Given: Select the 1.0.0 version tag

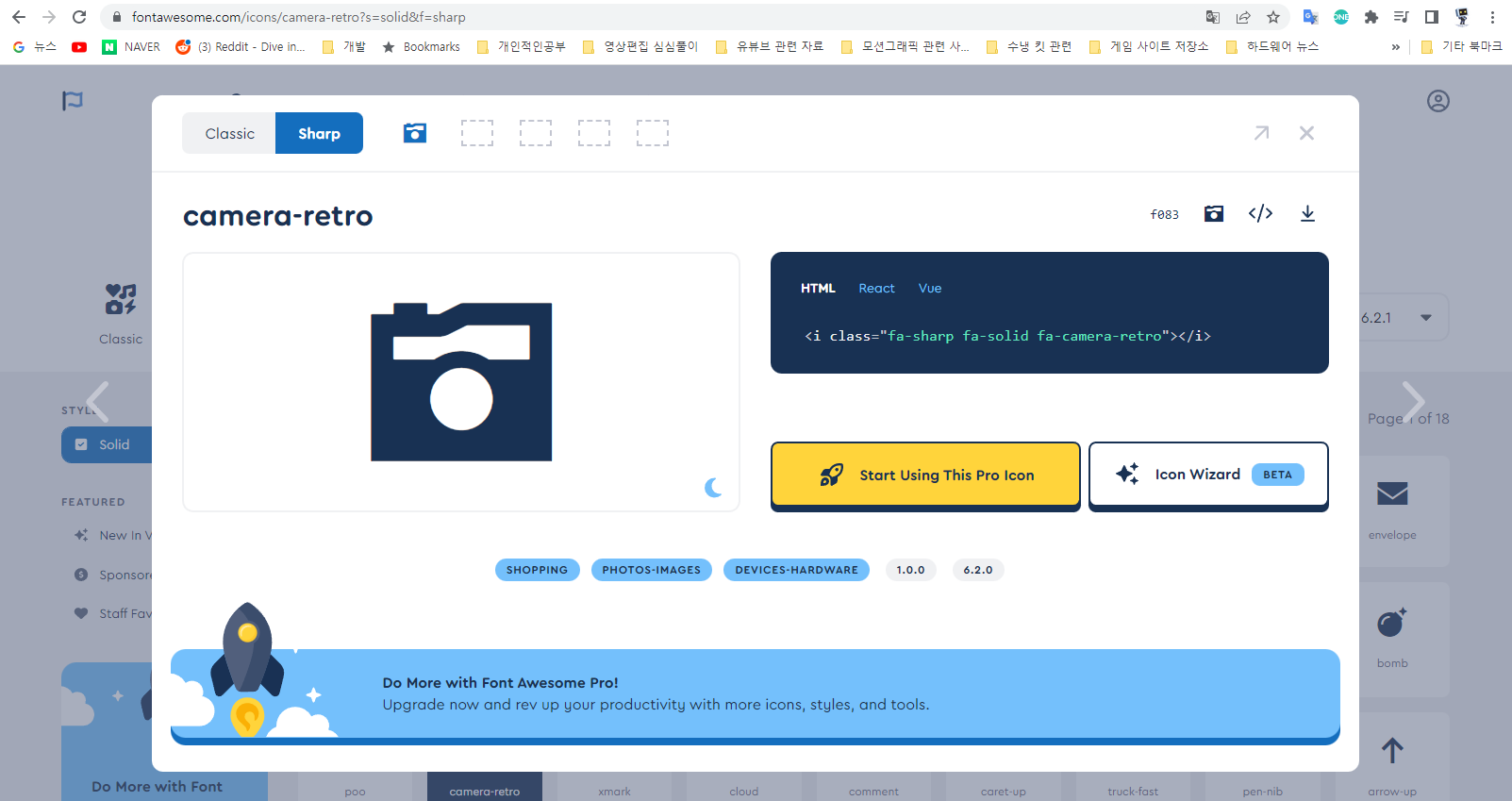Looking at the screenshot, I should (x=910, y=570).
